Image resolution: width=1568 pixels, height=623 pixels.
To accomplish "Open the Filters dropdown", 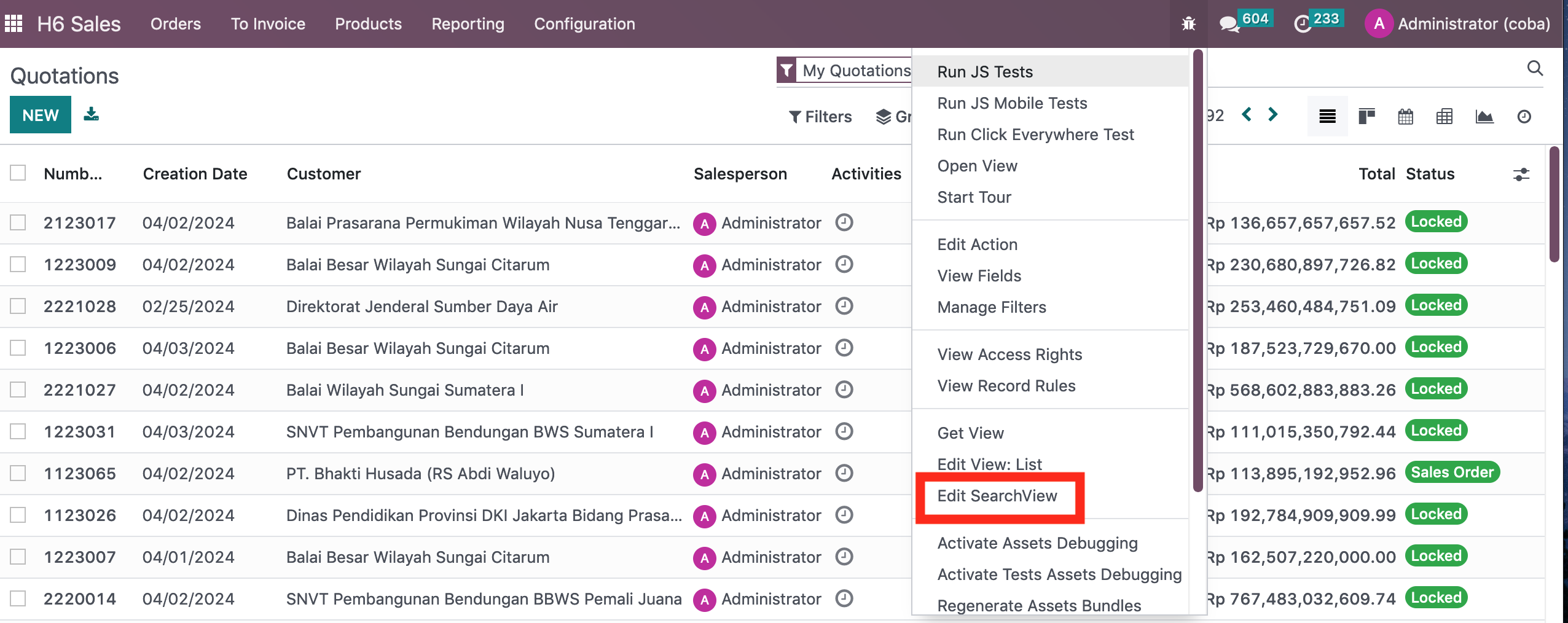I will tap(820, 116).
